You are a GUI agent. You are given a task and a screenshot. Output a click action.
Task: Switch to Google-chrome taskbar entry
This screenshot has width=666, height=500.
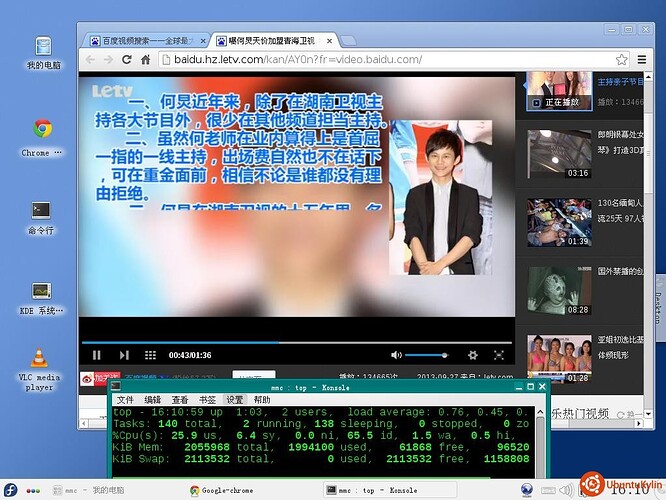(222, 490)
